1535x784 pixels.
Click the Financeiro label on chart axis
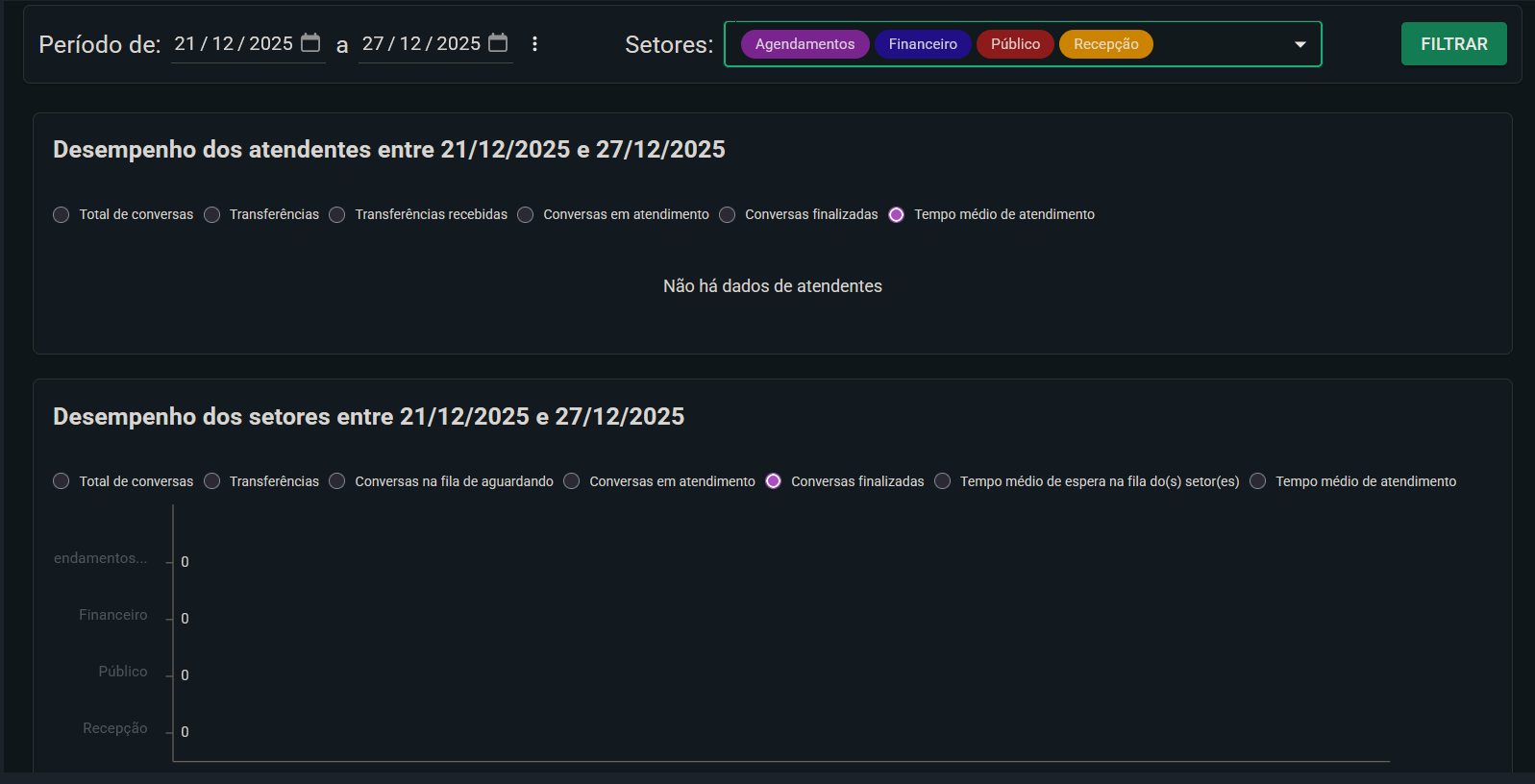click(x=113, y=615)
